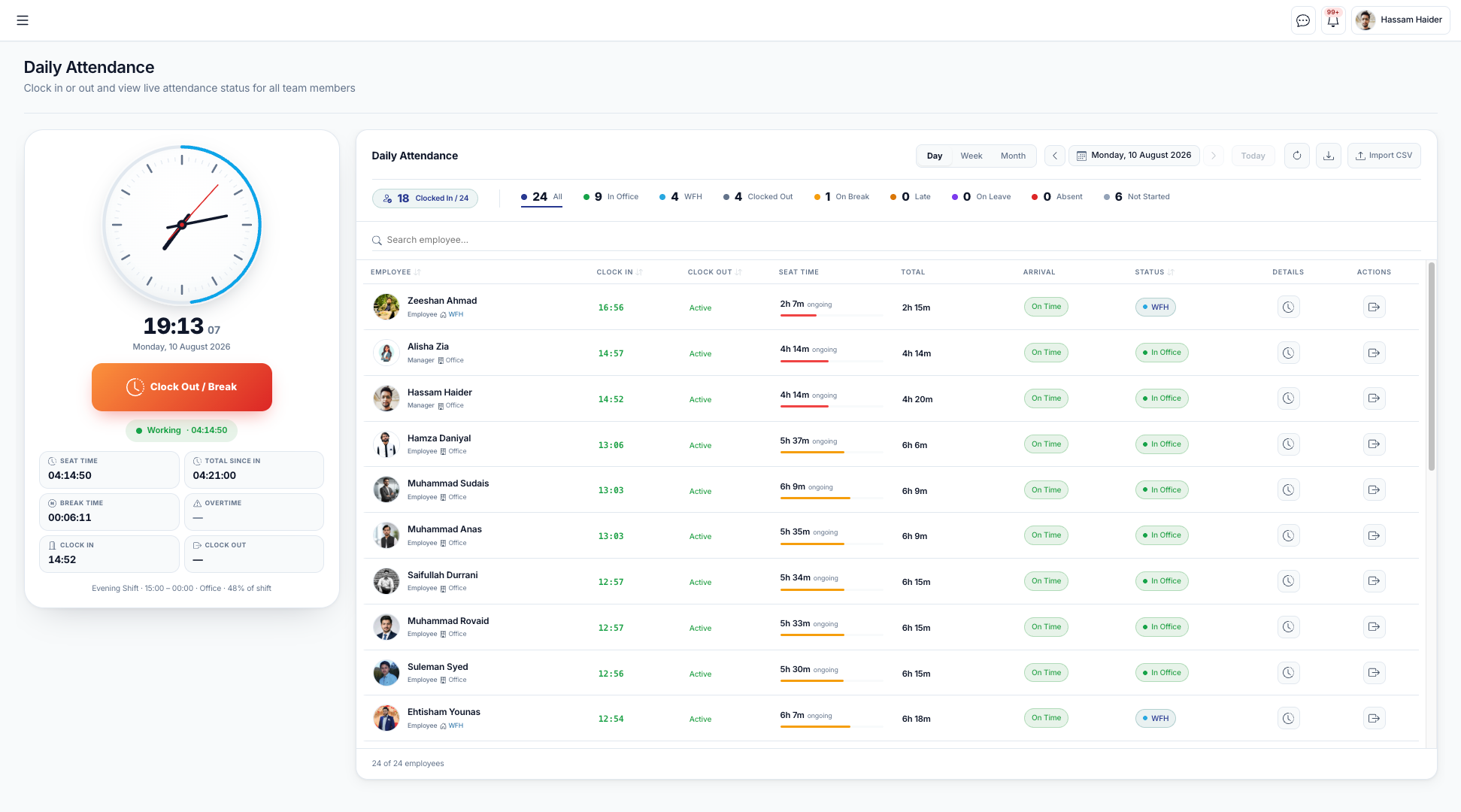The image size is (1461, 812).
Task: View details clock icon for Zeeshan Ahmad
Action: click(1289, 308)
